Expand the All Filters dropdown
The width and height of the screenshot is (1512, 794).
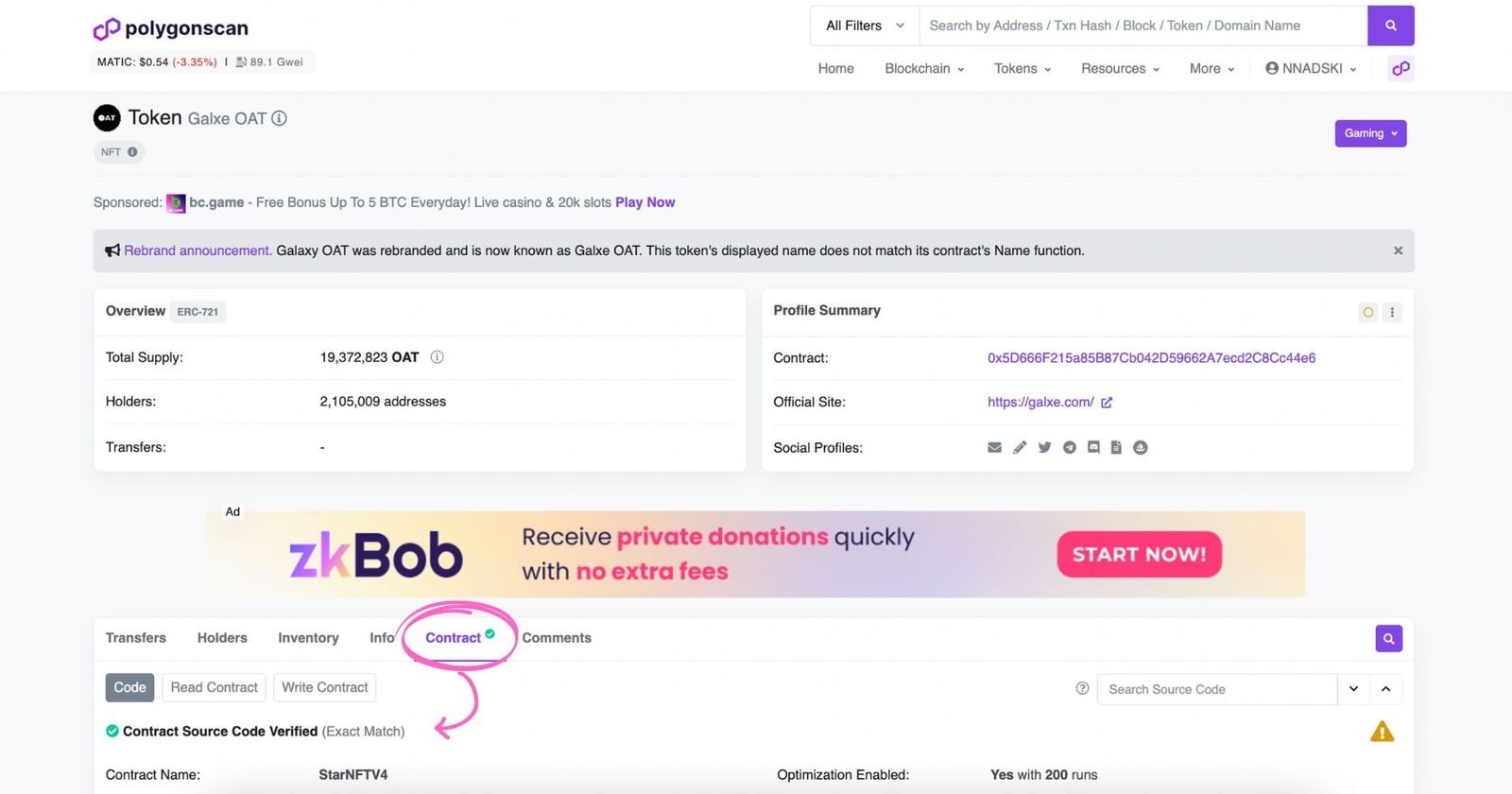coord(865,26)
